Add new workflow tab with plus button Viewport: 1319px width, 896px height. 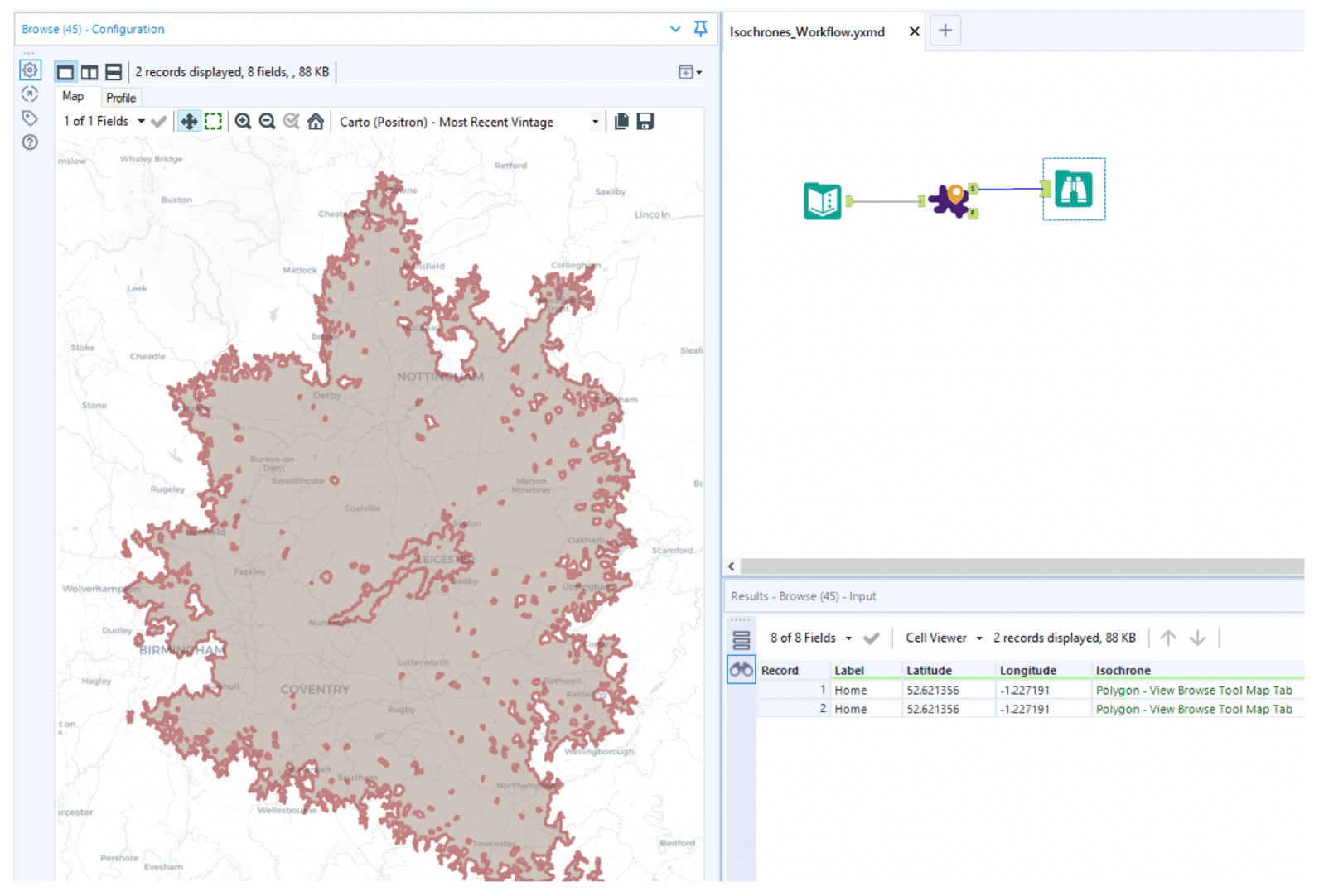tap(945, 31)
